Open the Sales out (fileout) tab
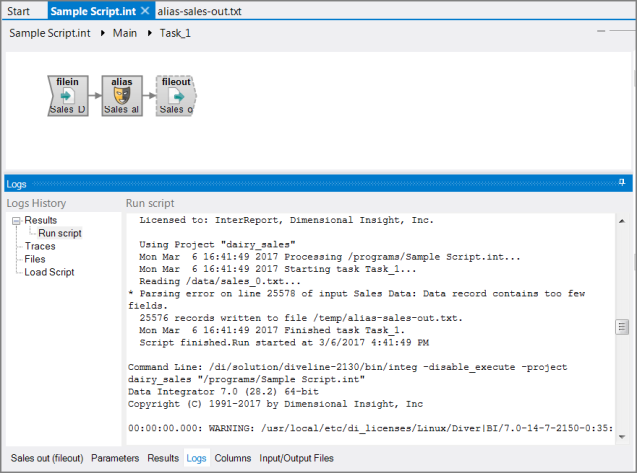The image size is (637, 473). click(x=46, y=458)
